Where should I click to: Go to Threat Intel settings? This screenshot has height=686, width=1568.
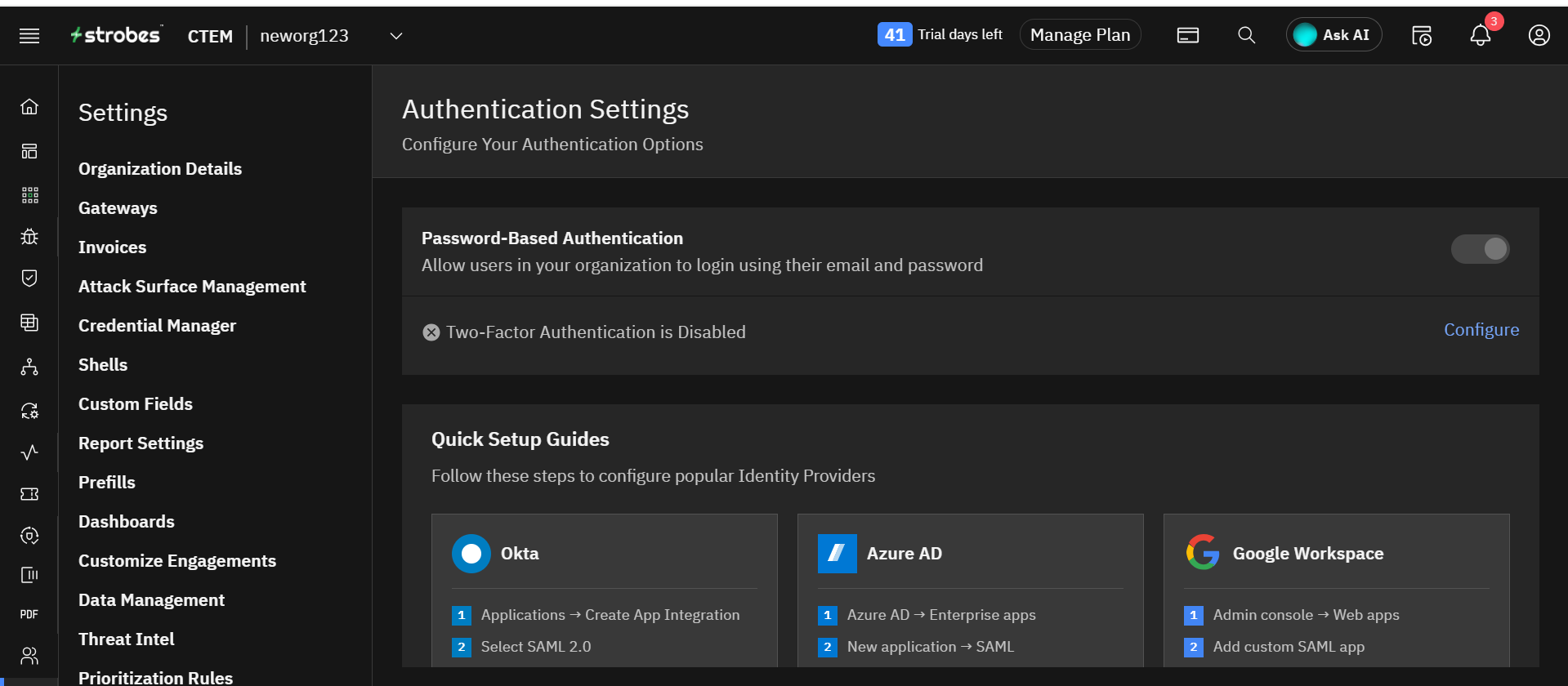(x=126, y=639)
